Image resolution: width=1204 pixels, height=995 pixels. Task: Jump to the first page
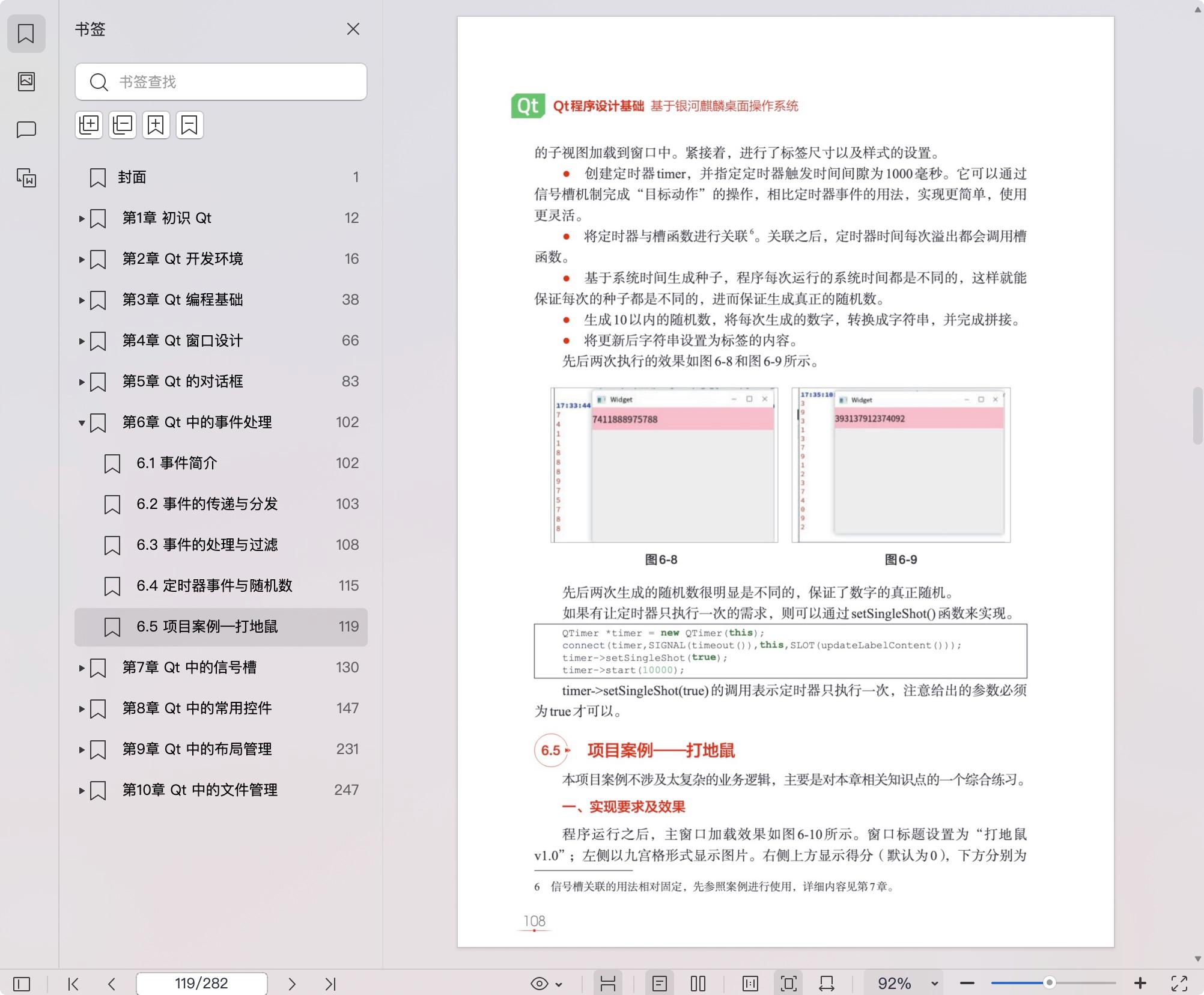coord(73,984)
